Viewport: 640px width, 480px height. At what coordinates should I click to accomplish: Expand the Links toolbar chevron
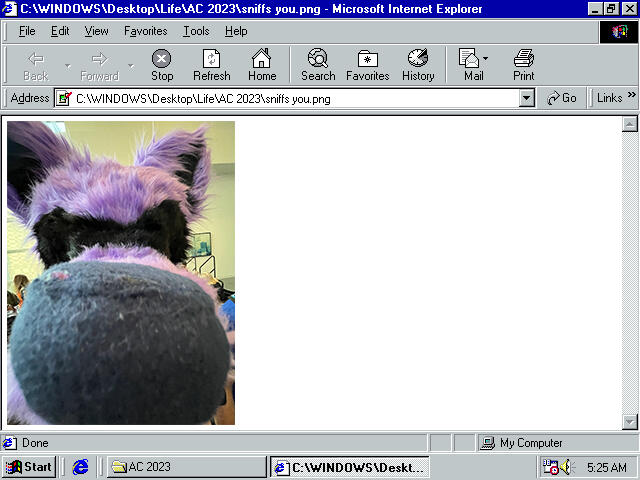(x=631, y=97)
